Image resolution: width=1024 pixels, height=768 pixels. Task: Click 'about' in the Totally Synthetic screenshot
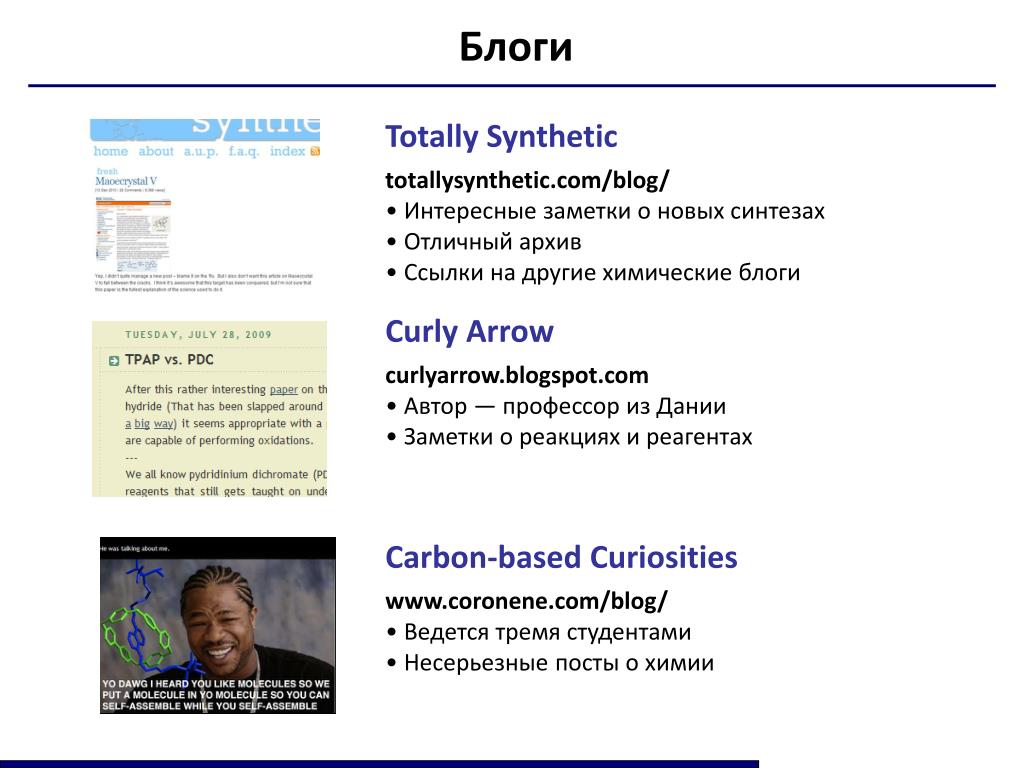pyautogui.click(x=156, y=151)
